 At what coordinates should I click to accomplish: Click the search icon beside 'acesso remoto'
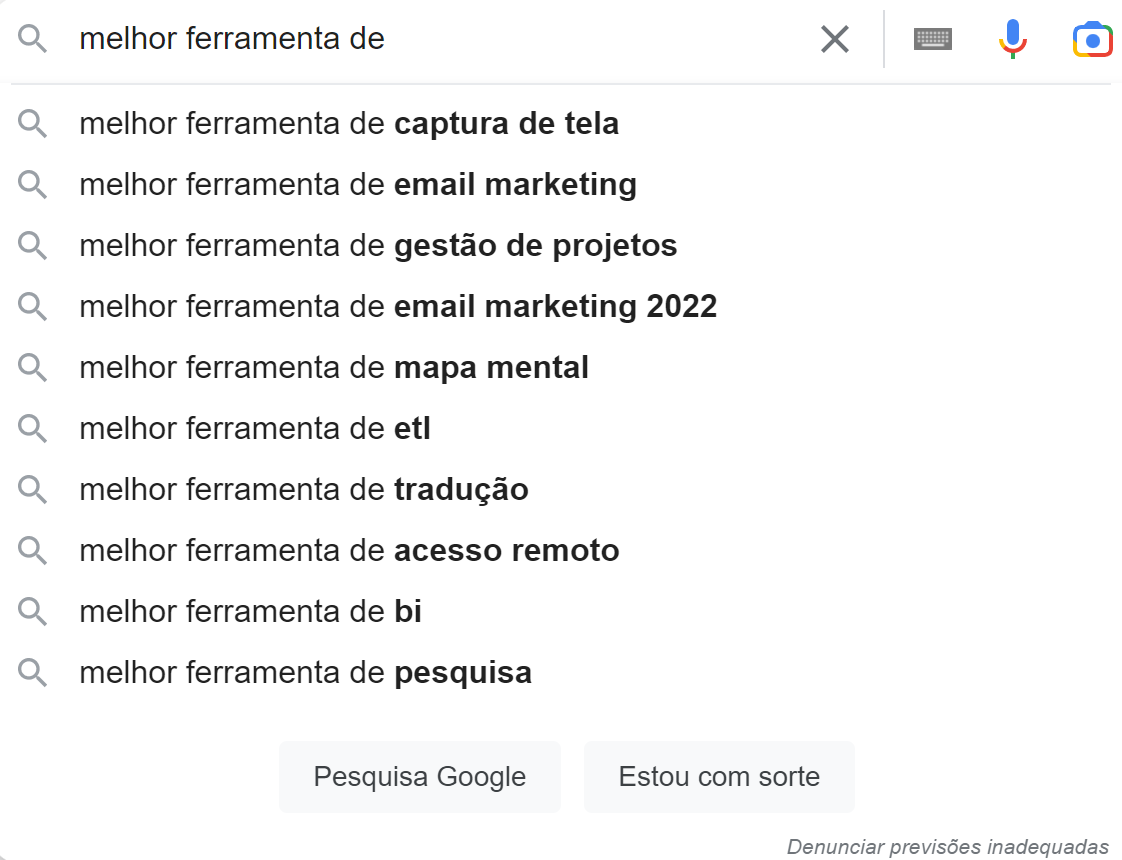[33, 550]
